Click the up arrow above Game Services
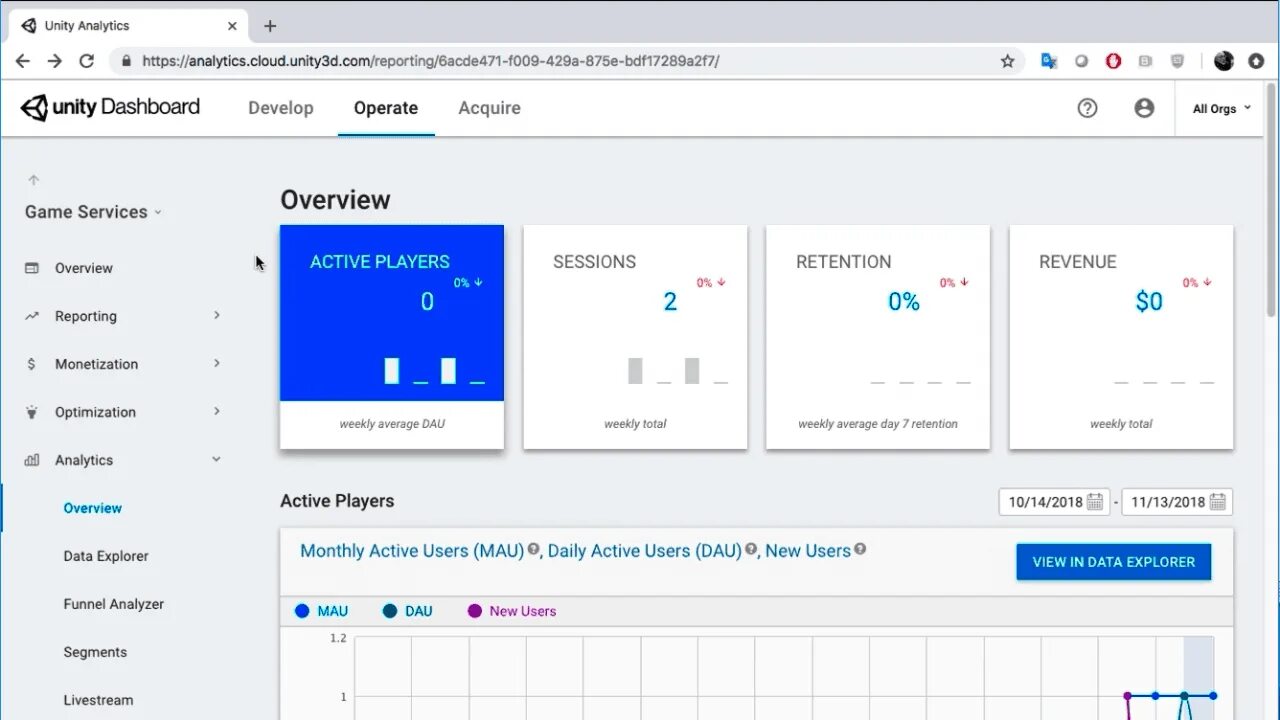Image resolution: width=1280 pixels, height=720 pixels. coord(34,180)
